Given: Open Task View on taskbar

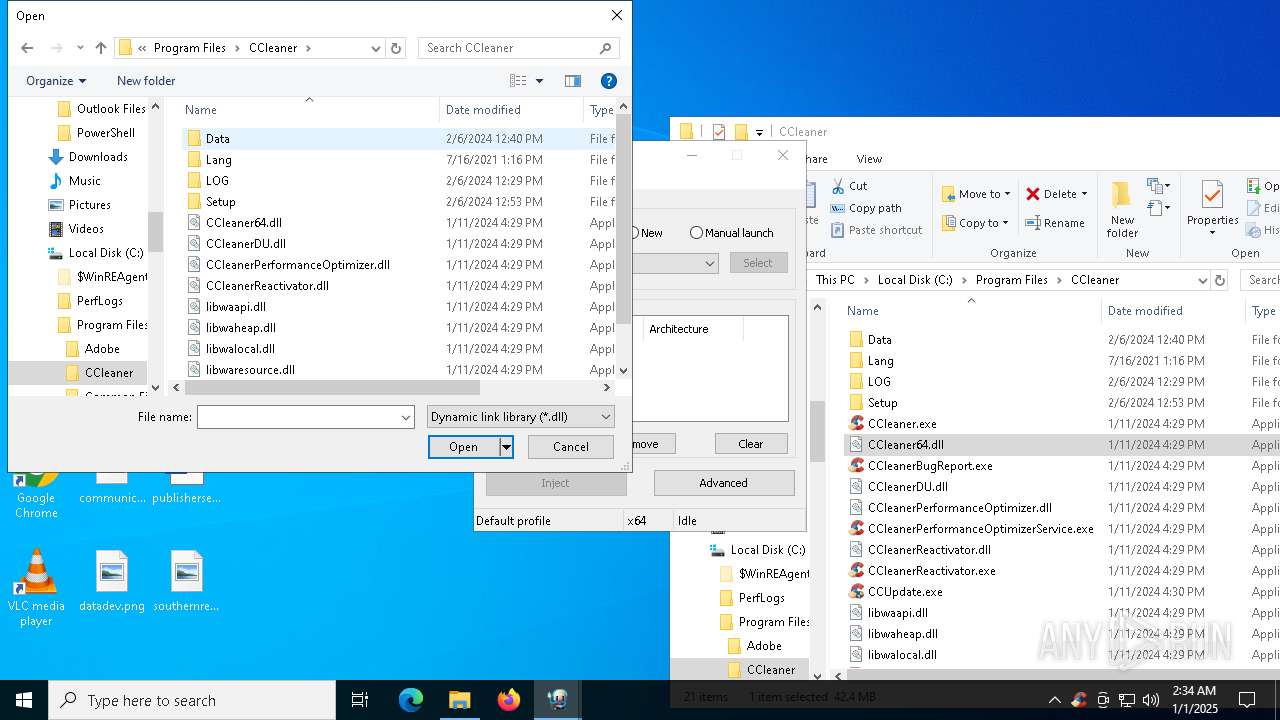Looking at the screenshot, I should coord(360,700).
